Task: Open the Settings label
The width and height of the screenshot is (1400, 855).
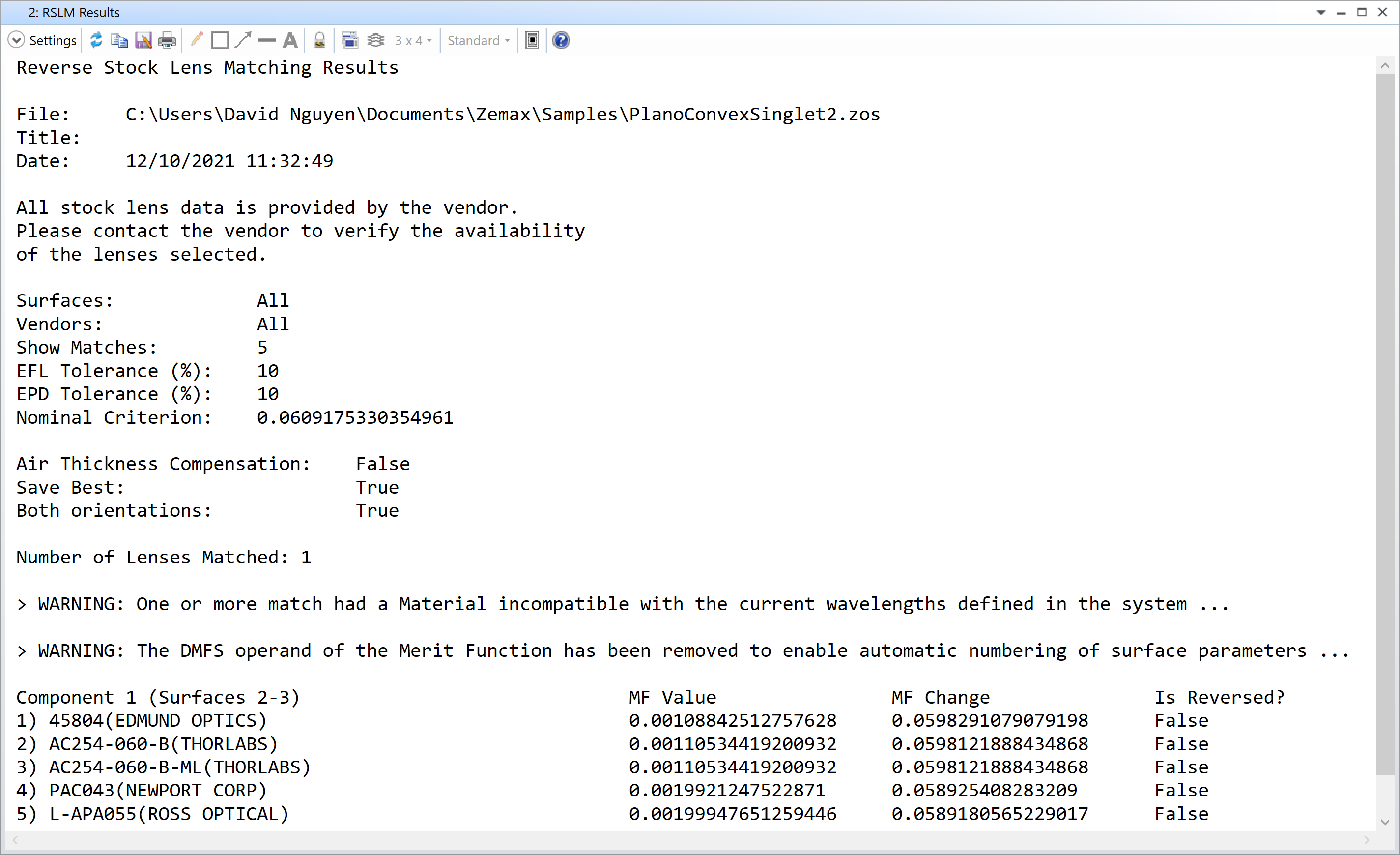Action: click(x=52, y=40)
